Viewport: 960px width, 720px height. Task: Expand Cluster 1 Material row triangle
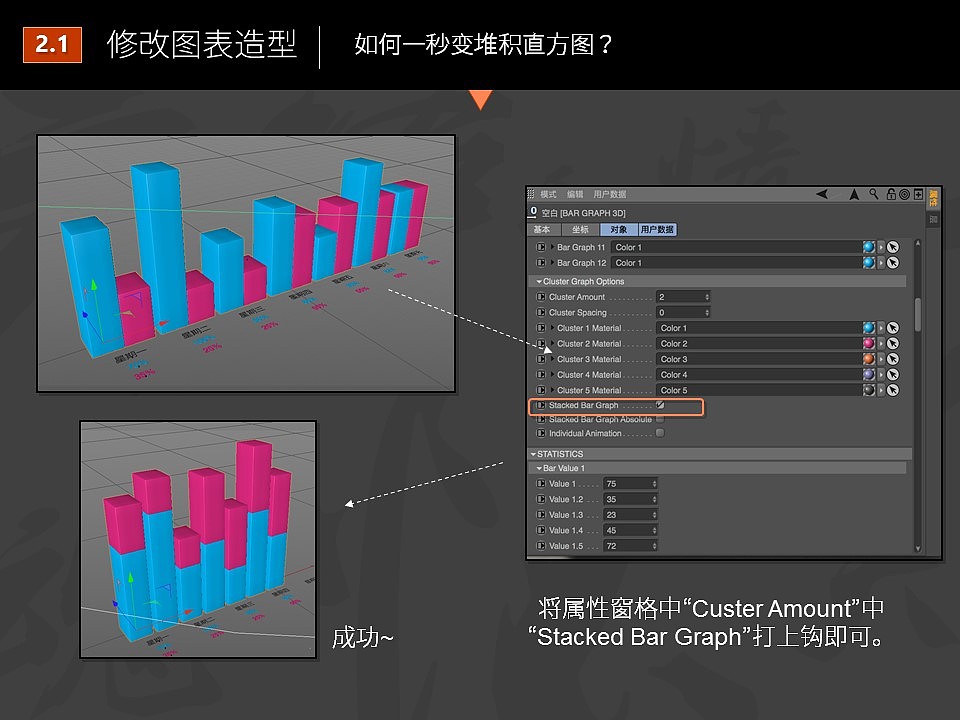click(x=552, y=328)
